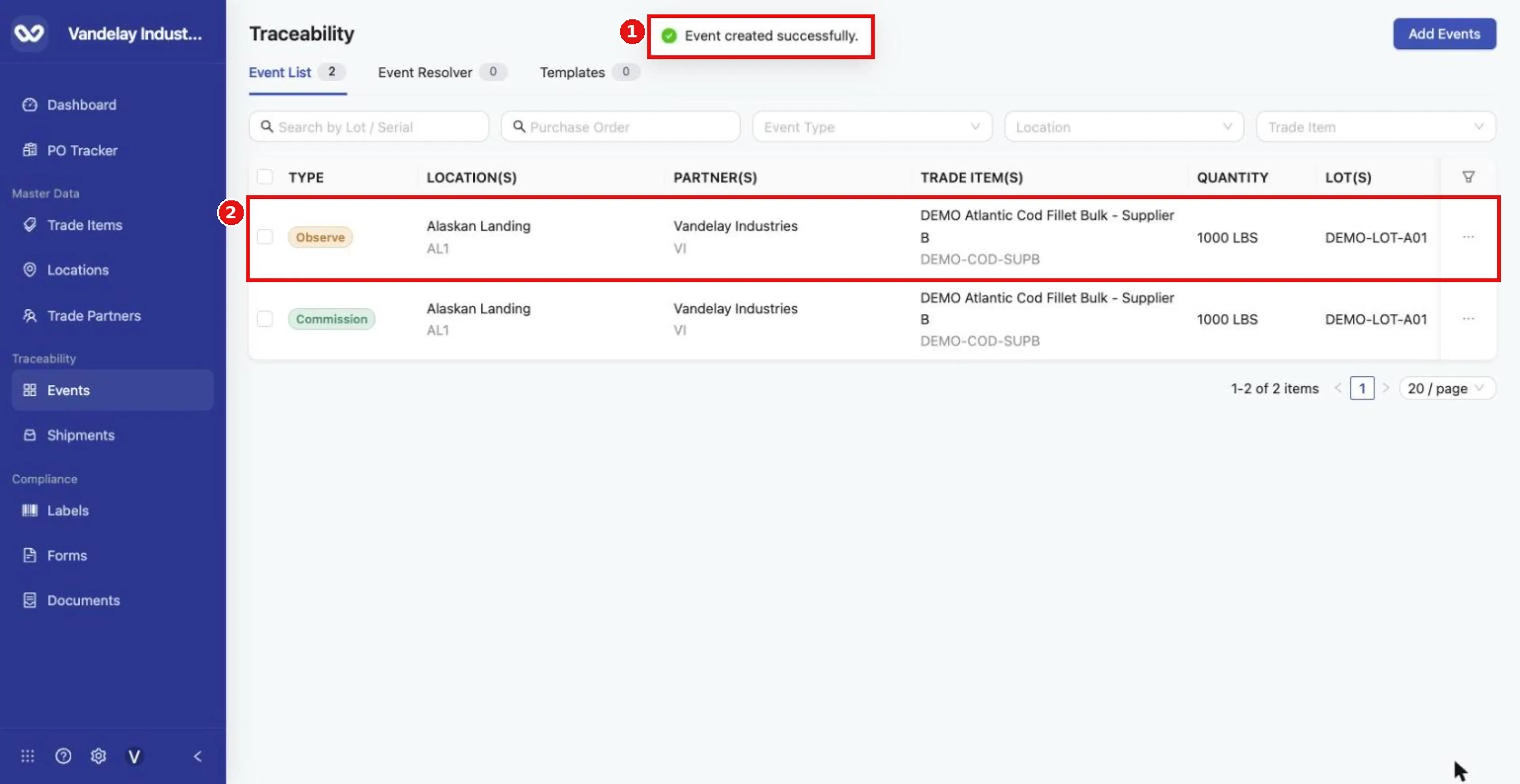Open the apps grid icon
The image size is (1520, 784).
click(28, 756)
